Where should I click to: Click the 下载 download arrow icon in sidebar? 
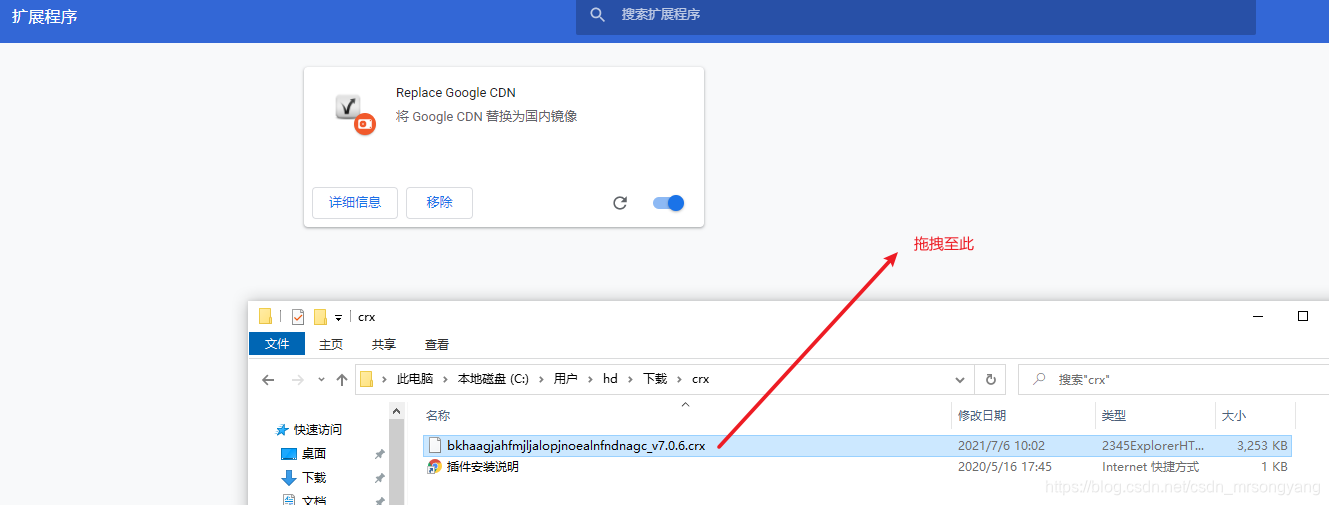point(289,478)
